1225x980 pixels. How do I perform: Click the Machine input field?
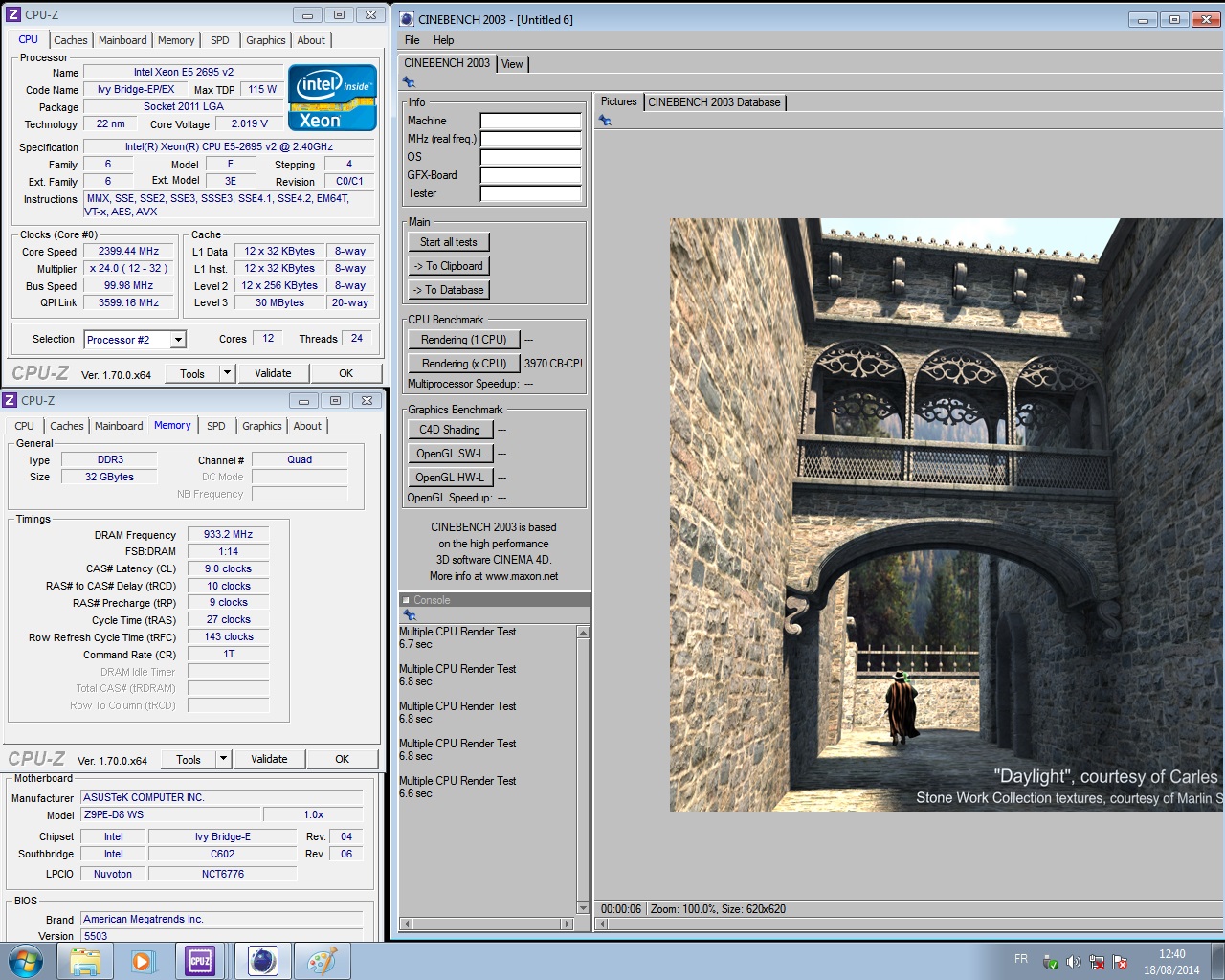tap(530, 121)
